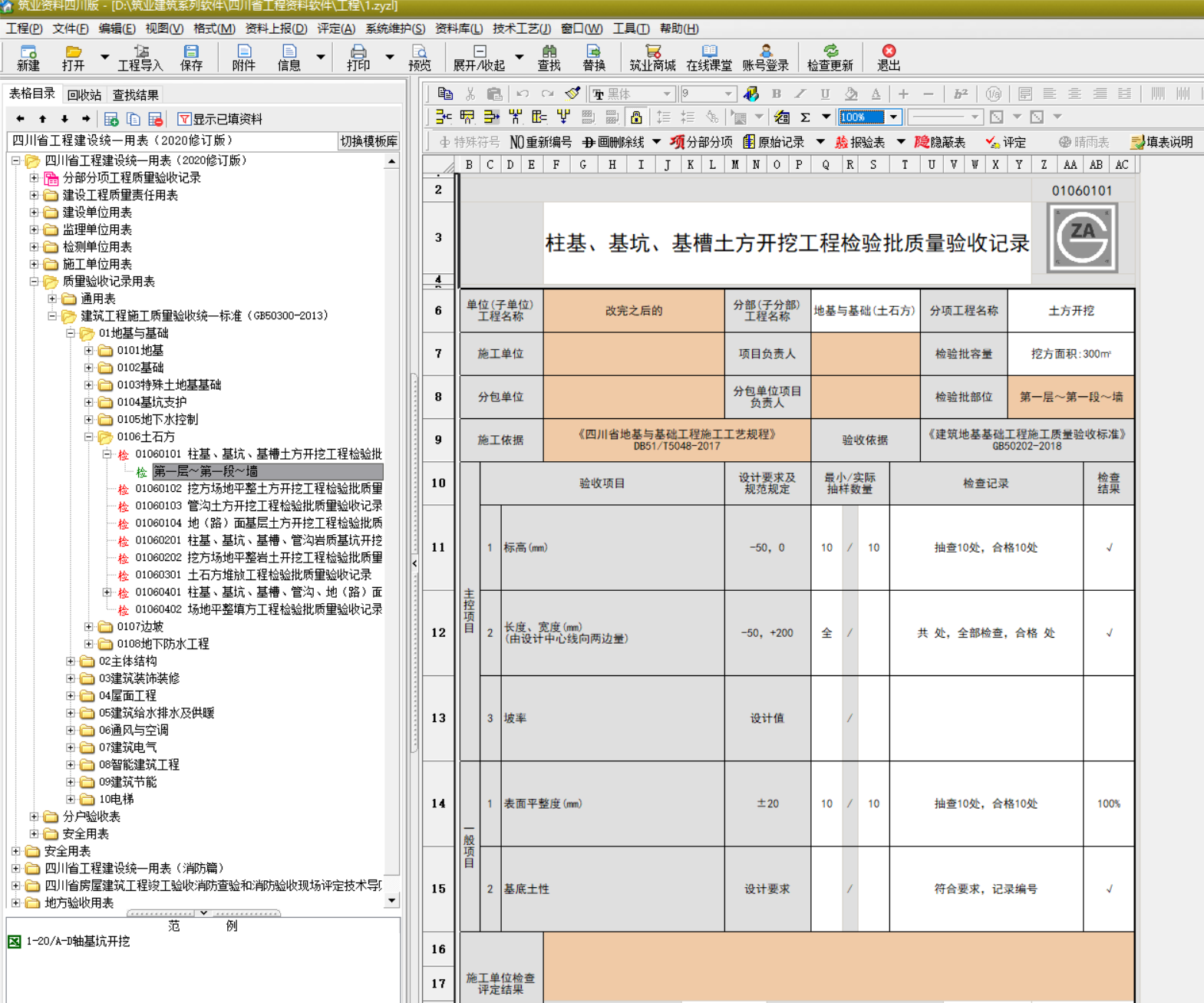Click the 新建 new file icon

(x=28, y=58)
